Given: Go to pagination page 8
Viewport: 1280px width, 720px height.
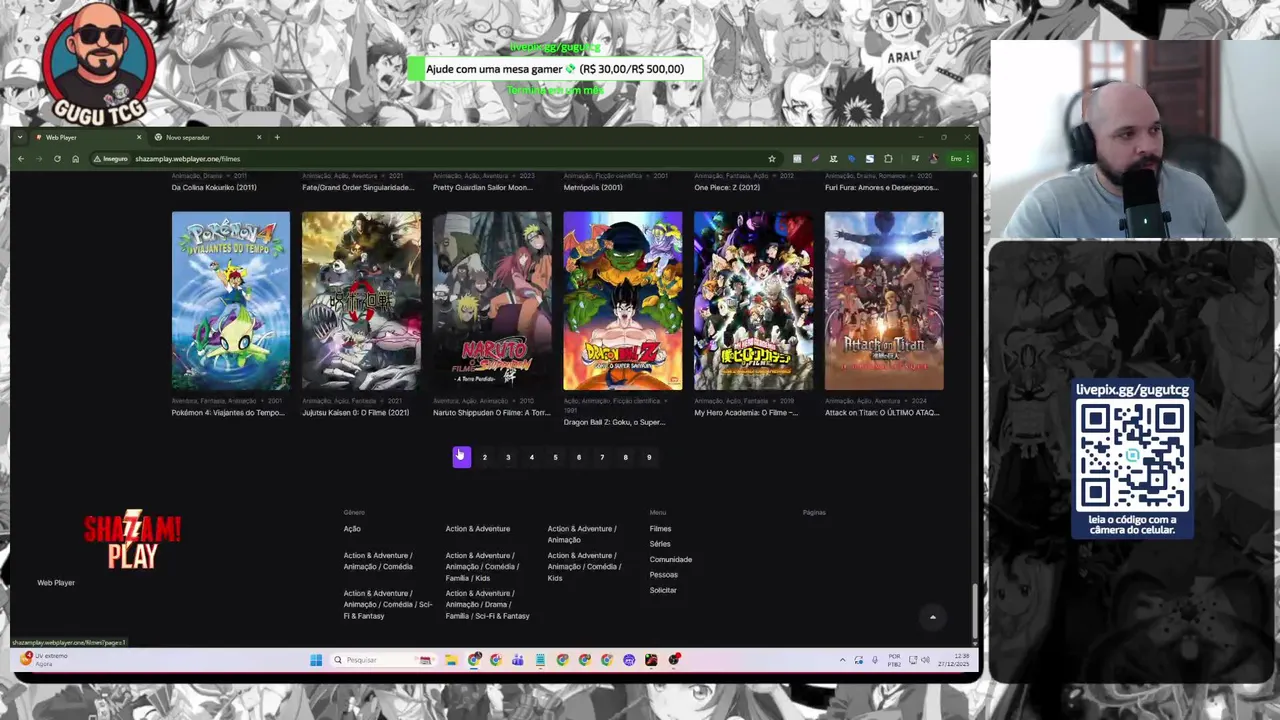Looking at the screenshot, I should (x=626, y=458).
